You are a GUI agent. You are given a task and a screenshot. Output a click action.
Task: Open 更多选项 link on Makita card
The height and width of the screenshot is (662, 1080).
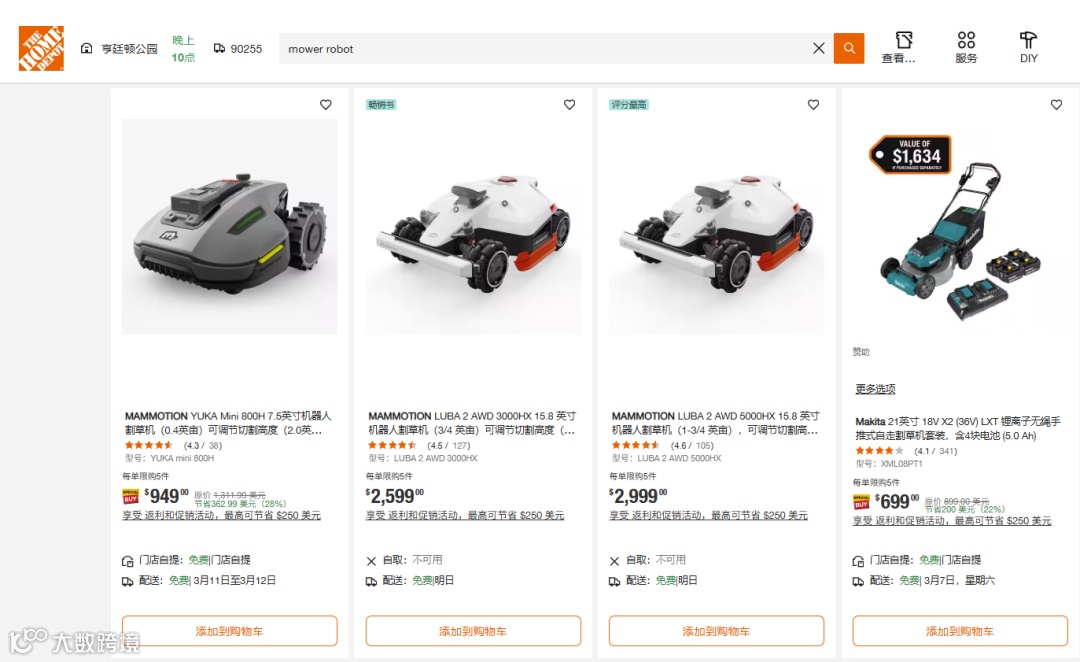[875, 389]
